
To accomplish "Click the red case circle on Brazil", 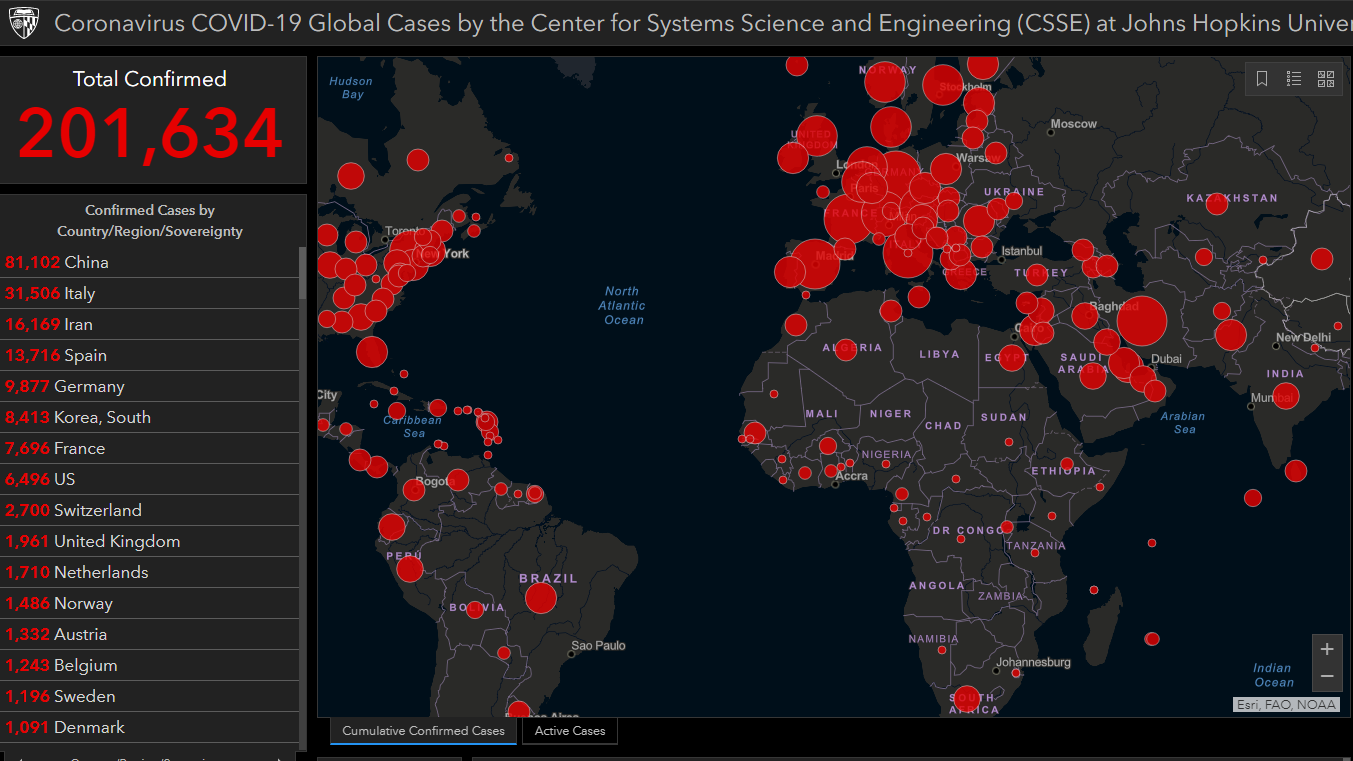I will pyautogui.click(x=540, y=598).
